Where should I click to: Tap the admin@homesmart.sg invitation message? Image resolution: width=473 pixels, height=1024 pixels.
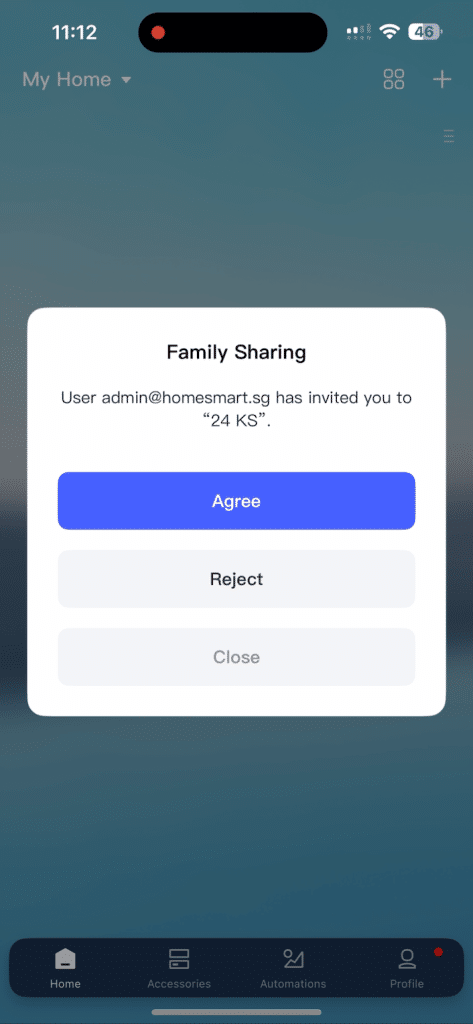coord(236,409)
